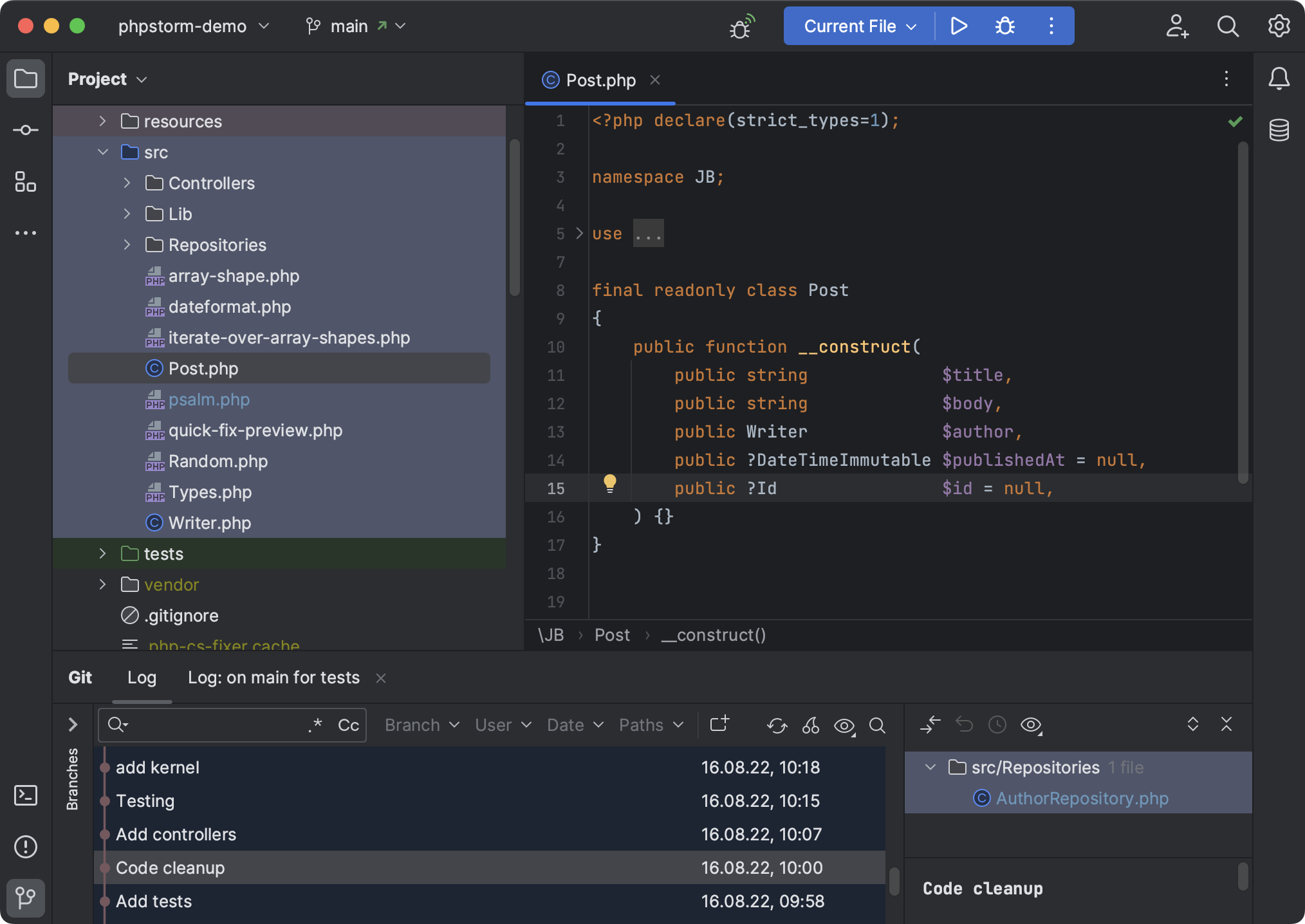Close the Post.php editor tab
1305x924 pixels.
[x=655, y=80]
